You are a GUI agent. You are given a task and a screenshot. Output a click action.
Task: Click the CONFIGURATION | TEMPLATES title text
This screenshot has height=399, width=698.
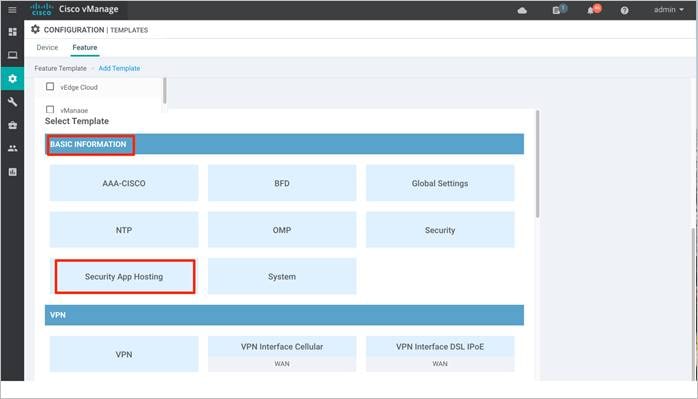96,30
